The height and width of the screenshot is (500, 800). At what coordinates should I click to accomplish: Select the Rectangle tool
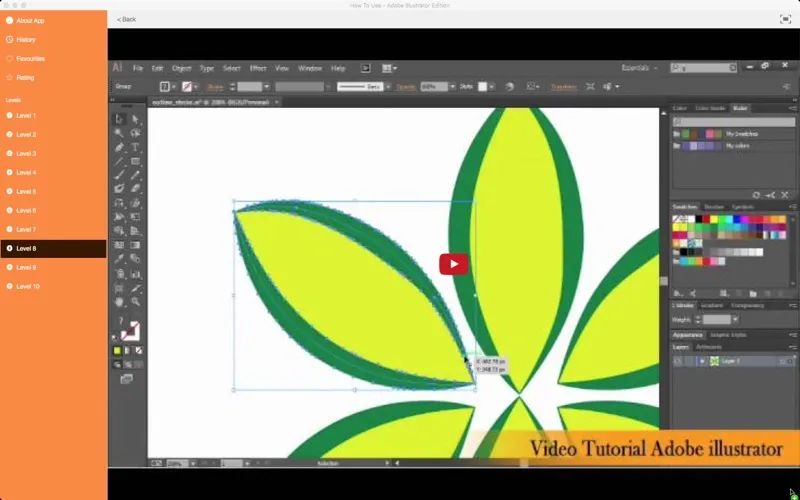pyautogui.click(x=135, y=161)
